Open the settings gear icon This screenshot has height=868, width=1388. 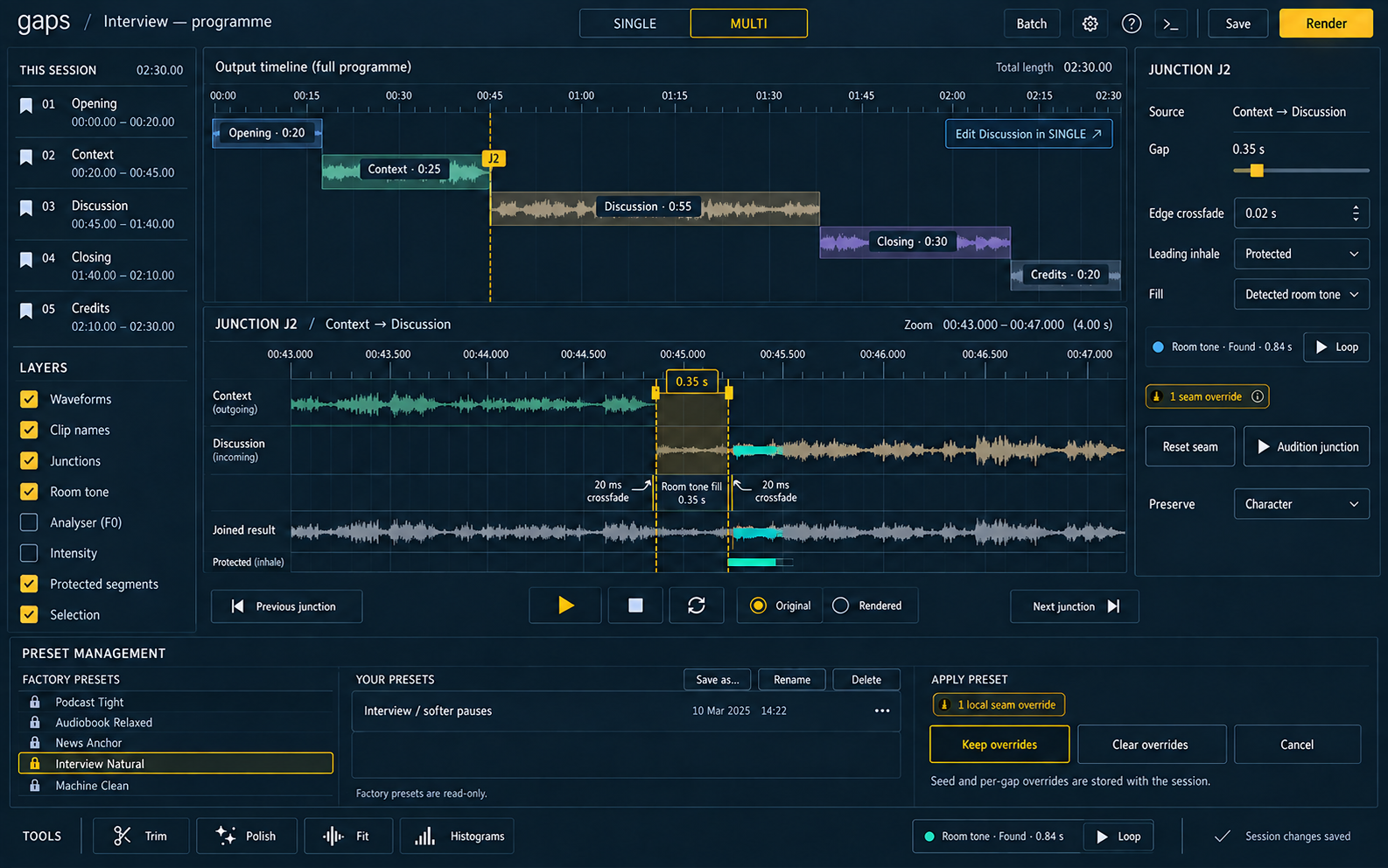pos(1090,24)
